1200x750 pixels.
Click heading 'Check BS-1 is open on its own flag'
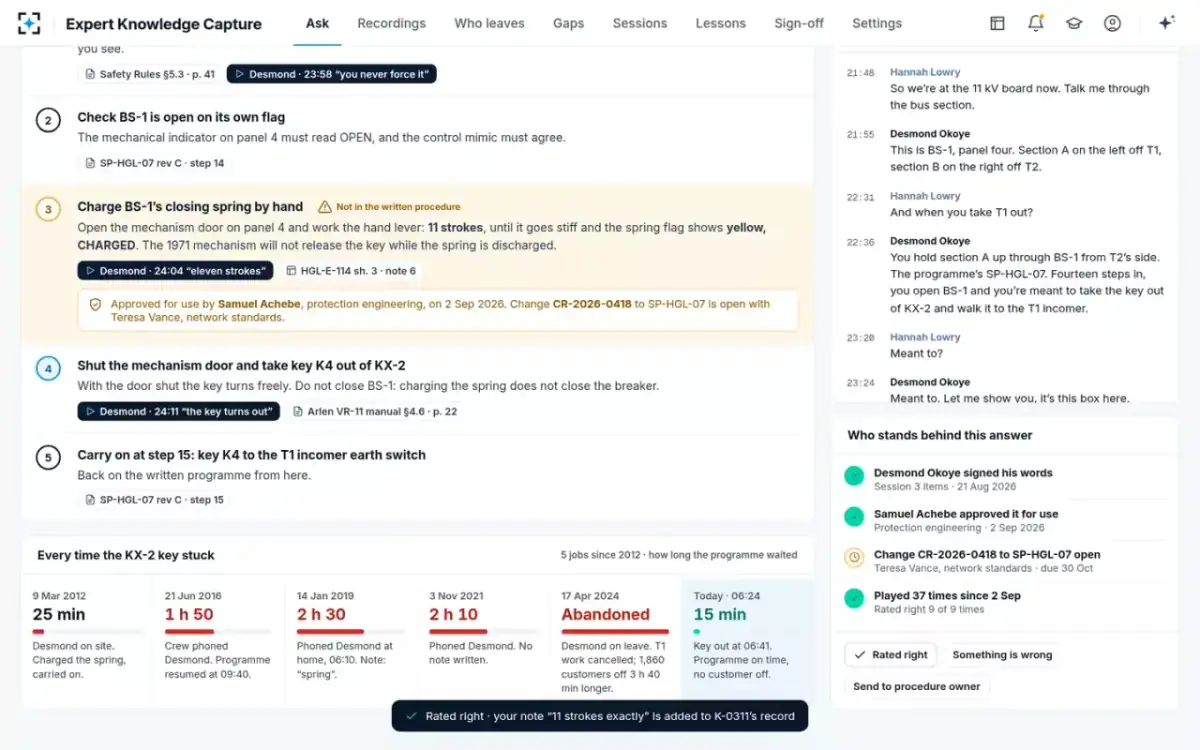pos(181,117)
